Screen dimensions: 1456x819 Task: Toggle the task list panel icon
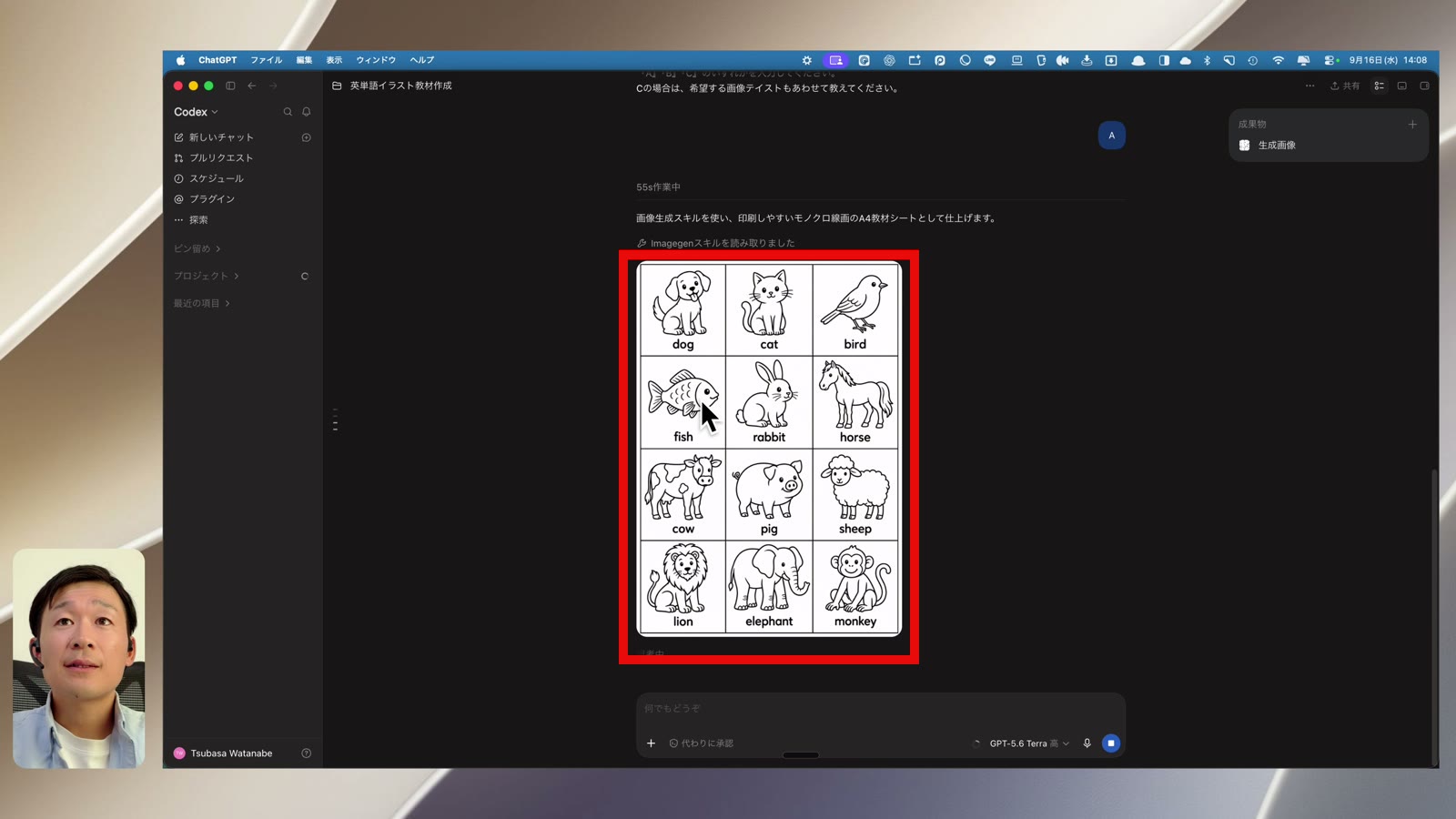click(x=1380, y=86)
